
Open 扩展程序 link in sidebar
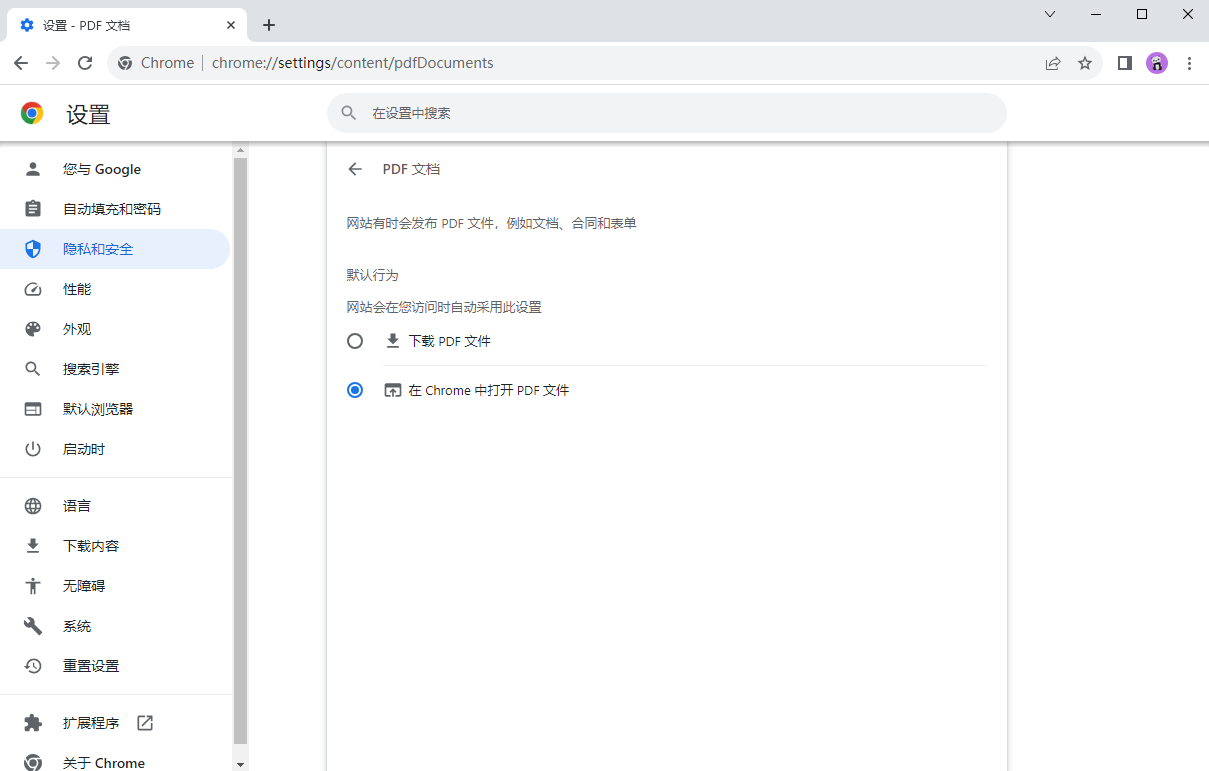click(x=115, y=723)
